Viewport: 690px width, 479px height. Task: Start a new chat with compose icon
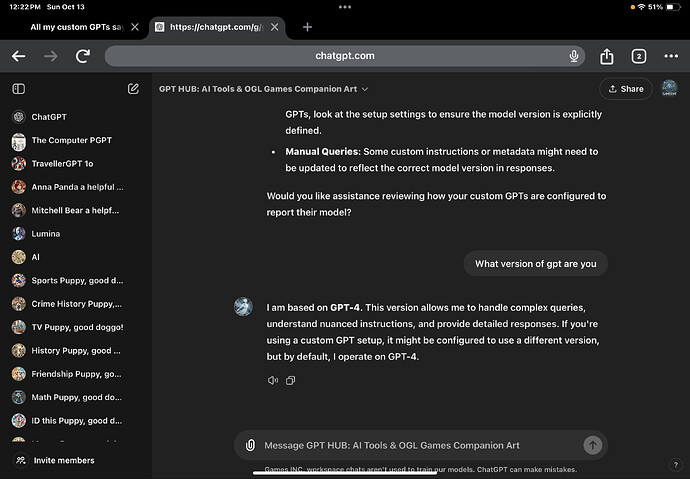(x=133, y=89)
